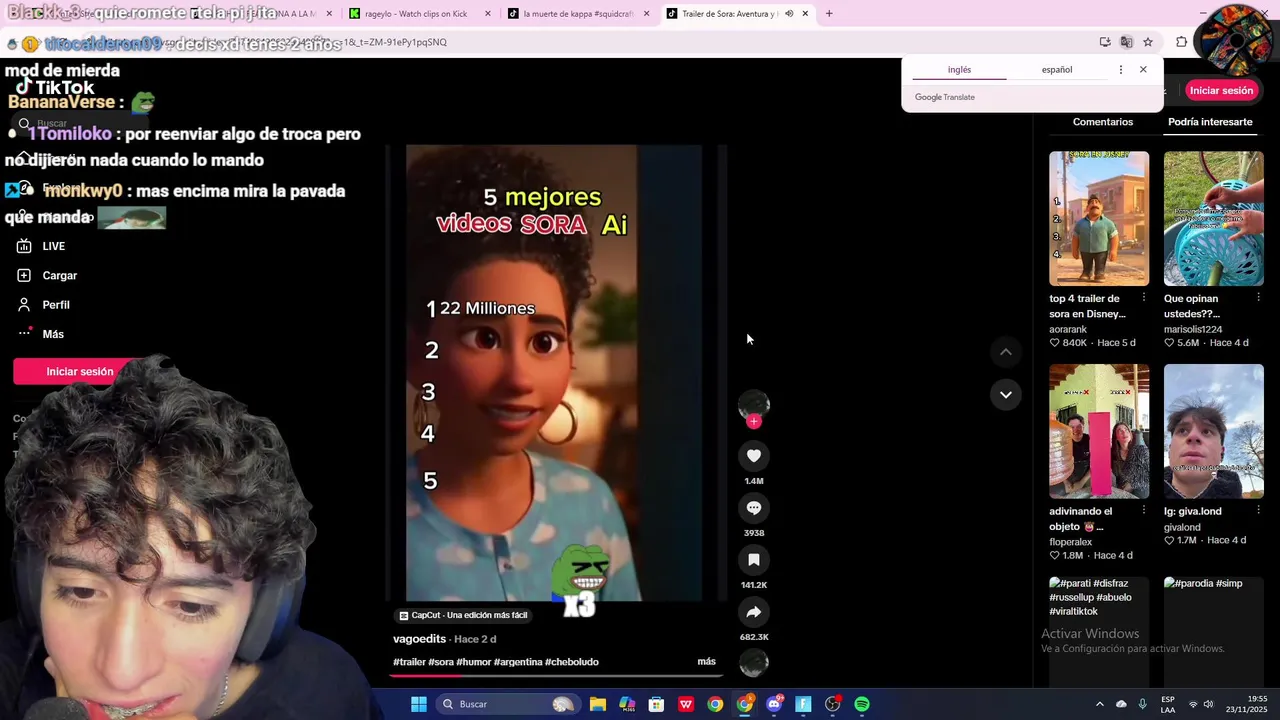
Task: Select español in the translate popup
Action: (x=1057, y=70)
